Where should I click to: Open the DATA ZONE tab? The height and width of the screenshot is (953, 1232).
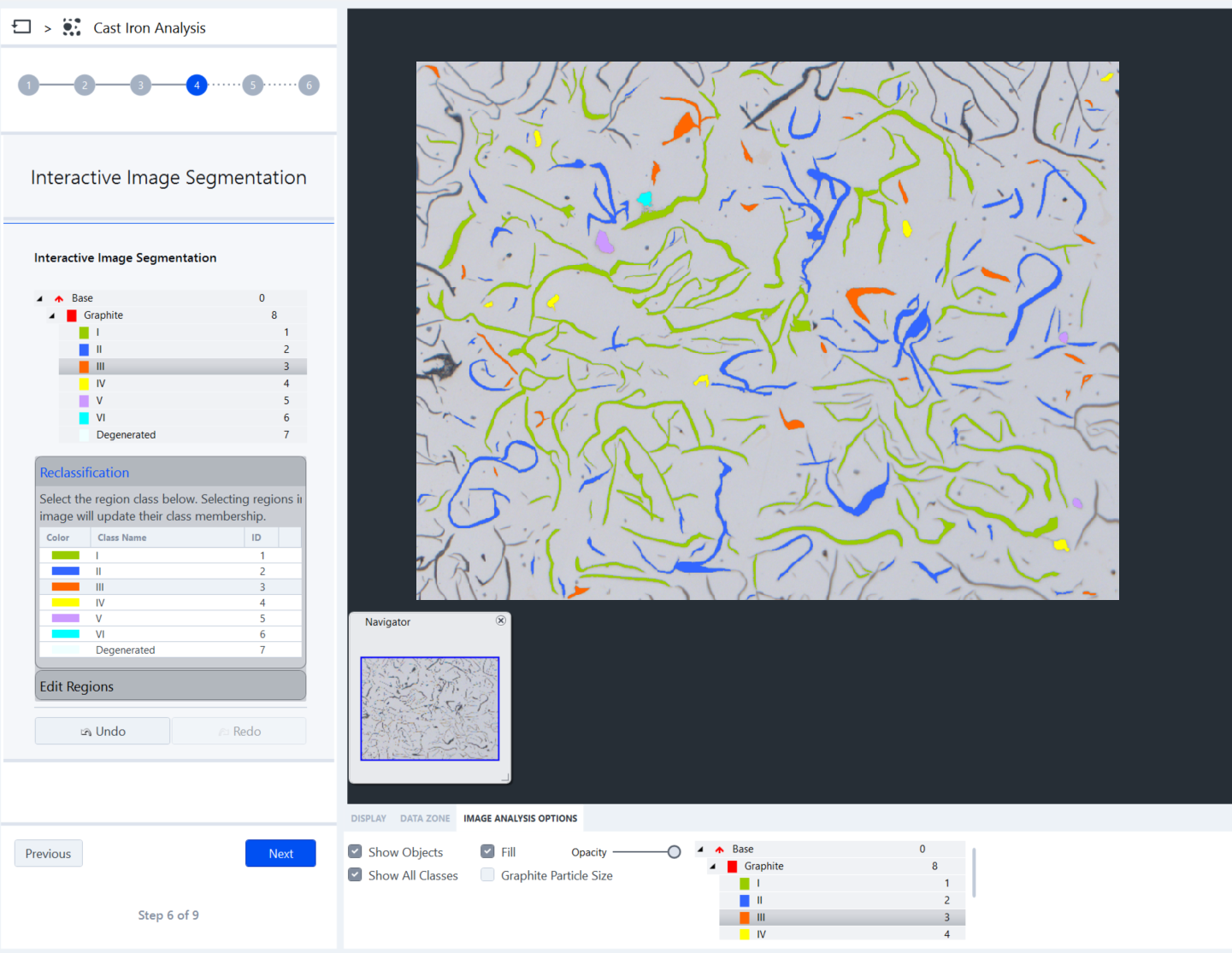click(x=425, y=818)
